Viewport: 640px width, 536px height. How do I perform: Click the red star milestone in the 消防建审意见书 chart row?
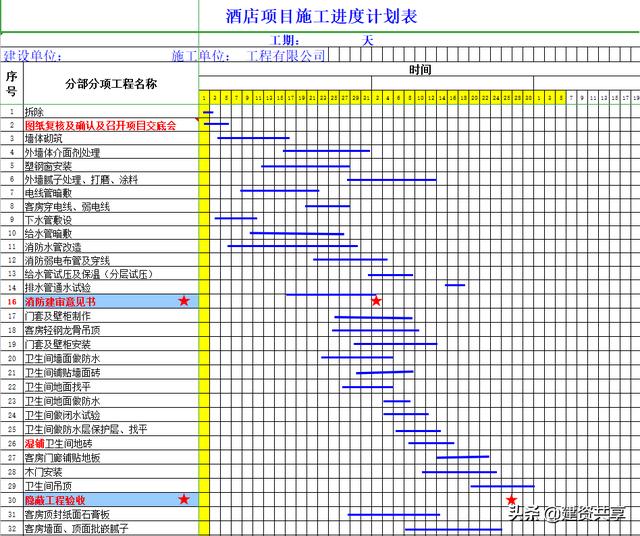click(x=376, y=301)
